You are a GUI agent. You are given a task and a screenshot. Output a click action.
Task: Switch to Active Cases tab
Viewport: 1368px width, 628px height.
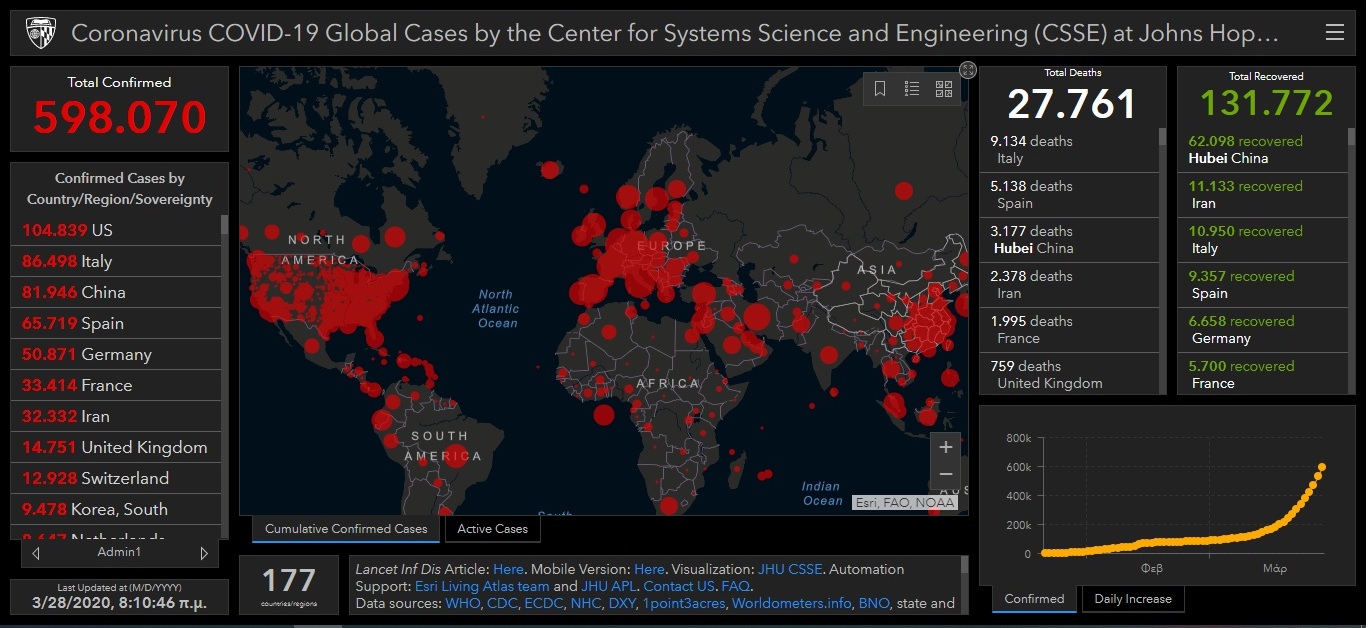pos(492,529)
